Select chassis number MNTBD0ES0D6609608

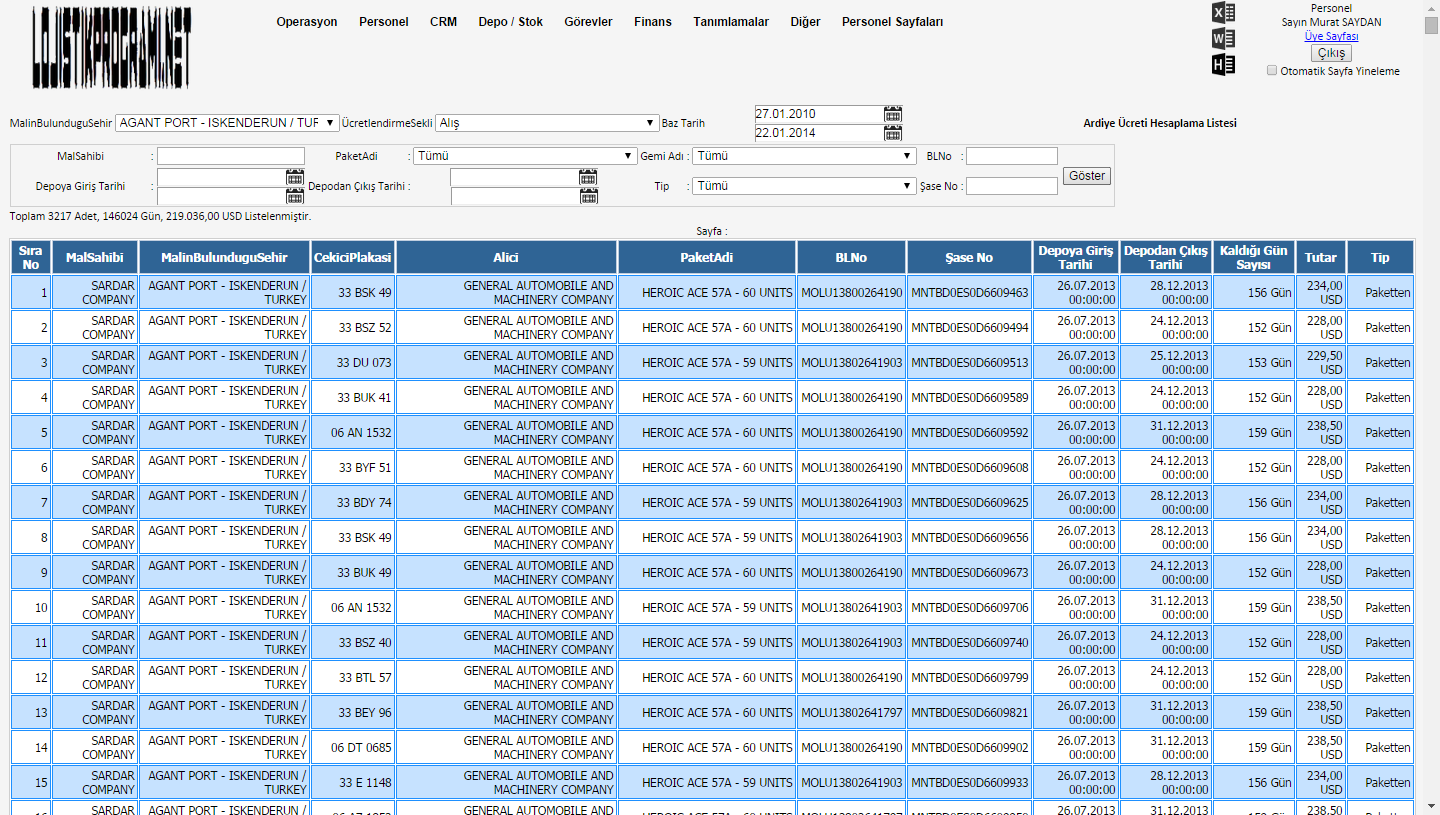click(x=969, y=467)
